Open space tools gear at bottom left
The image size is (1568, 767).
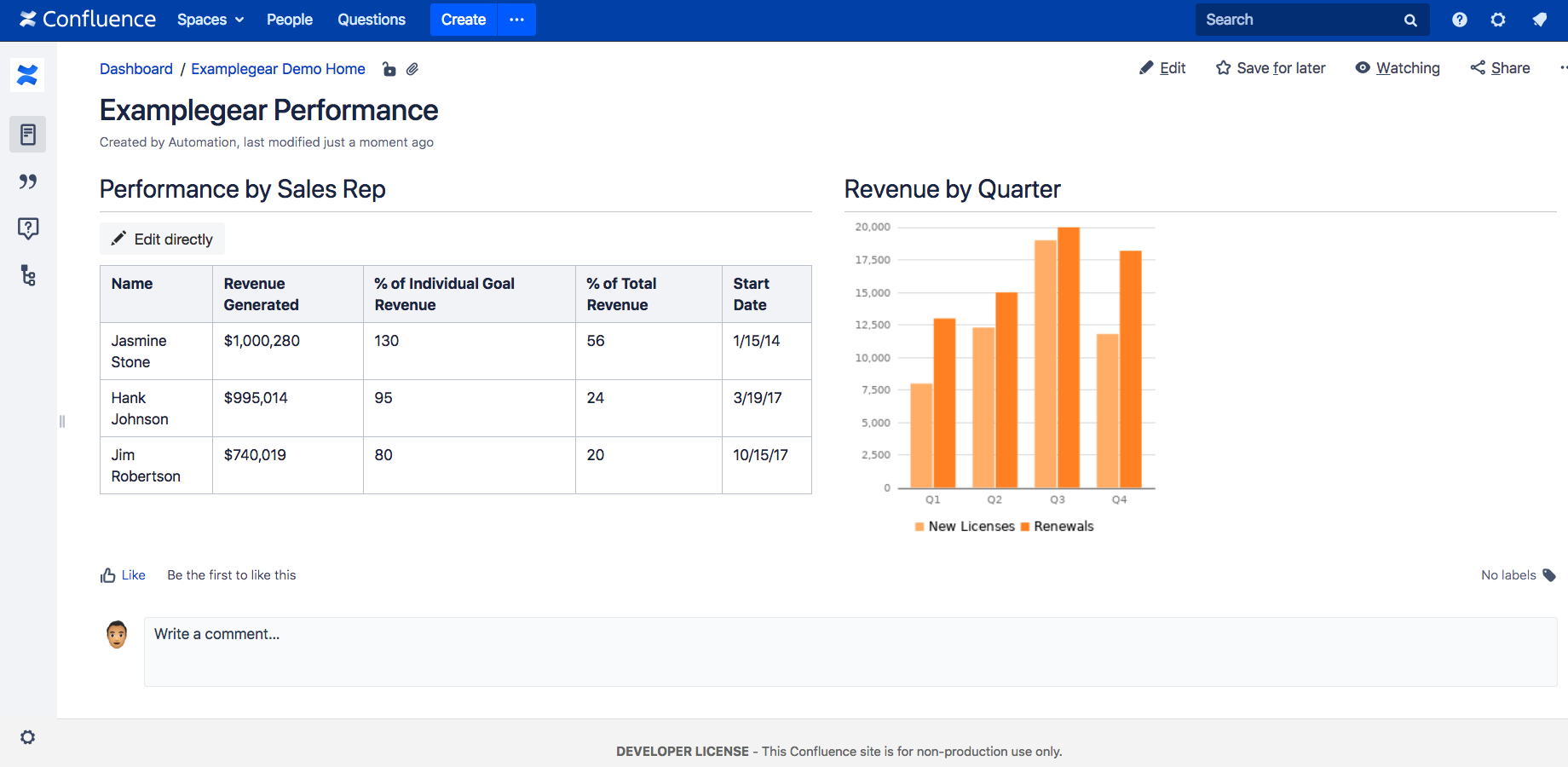(27, 737)
